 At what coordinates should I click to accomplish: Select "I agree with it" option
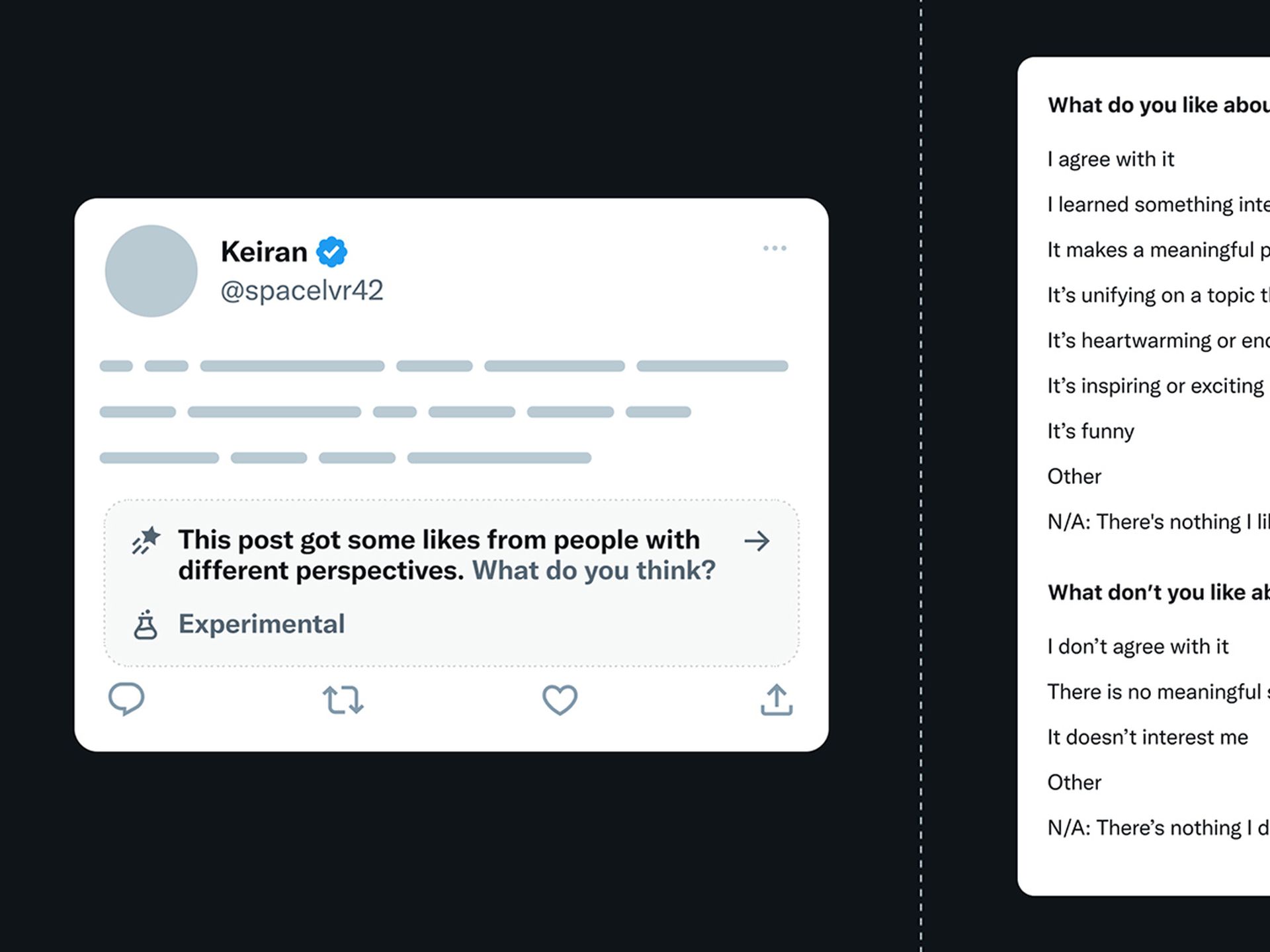click(1111, 159)
